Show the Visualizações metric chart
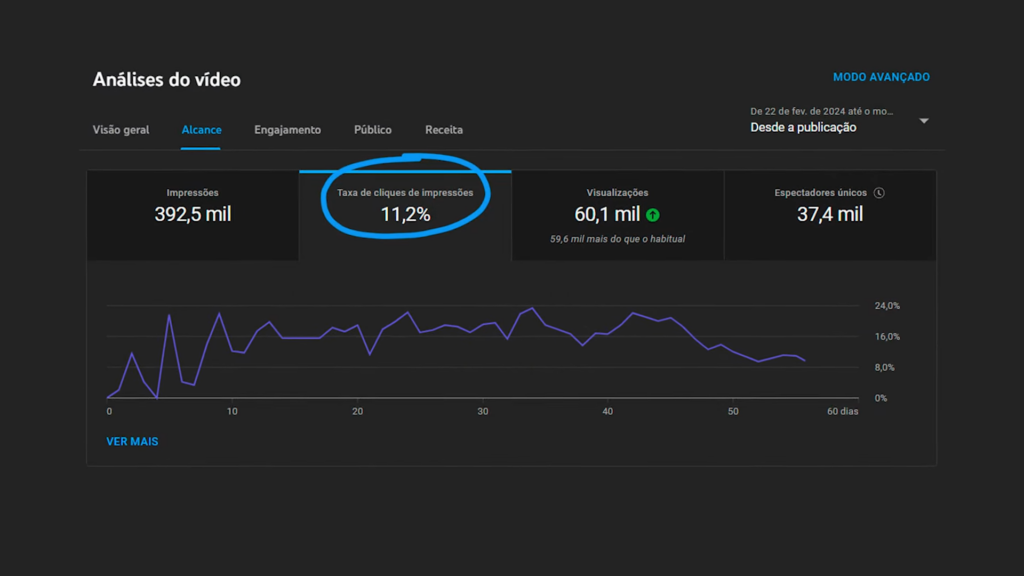Viewport: 1024px width, 576px height. click(617, 205)
